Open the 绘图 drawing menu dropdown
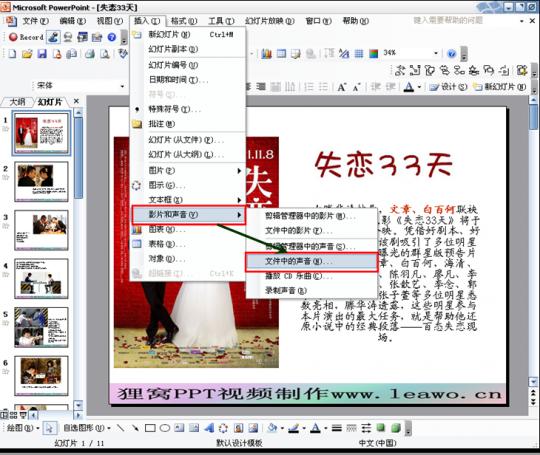The image size is (540, 455). 23,428
